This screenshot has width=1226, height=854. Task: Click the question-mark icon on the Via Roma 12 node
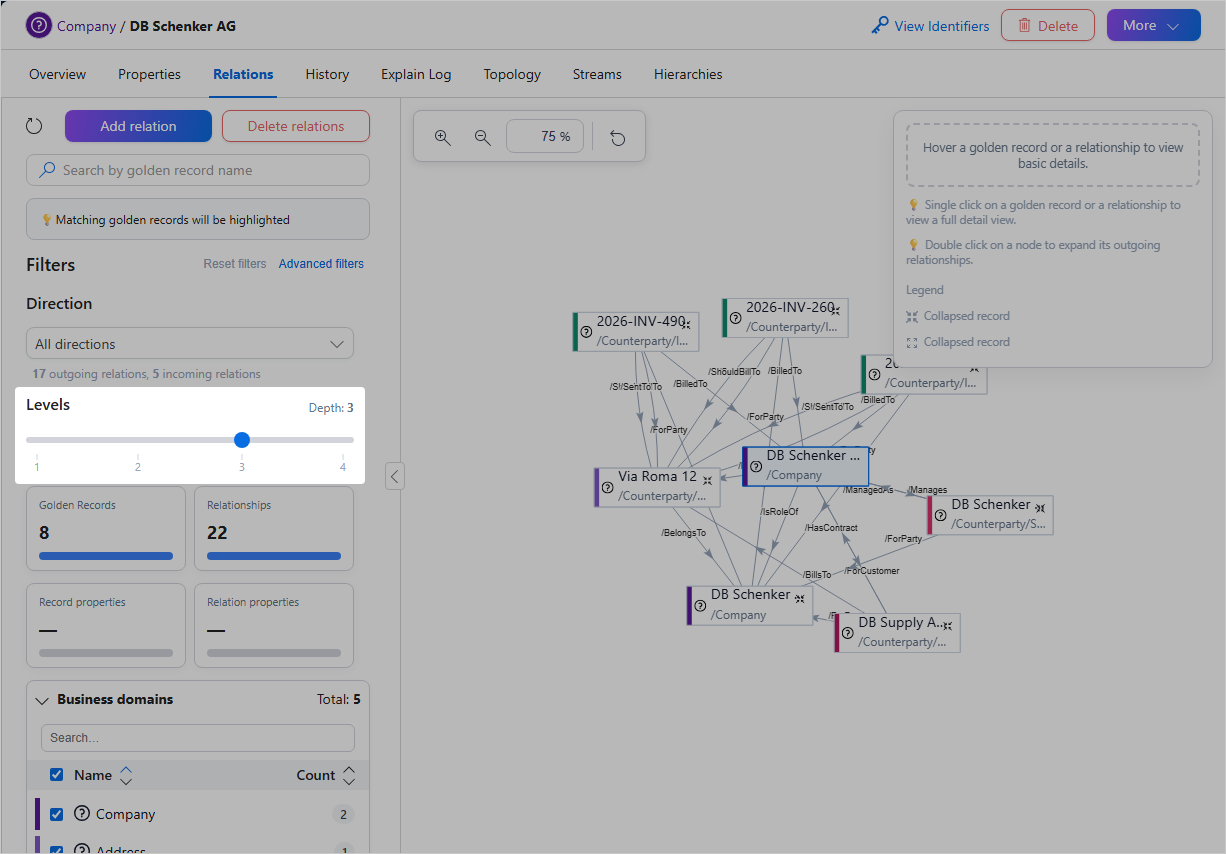coord(607,487)
